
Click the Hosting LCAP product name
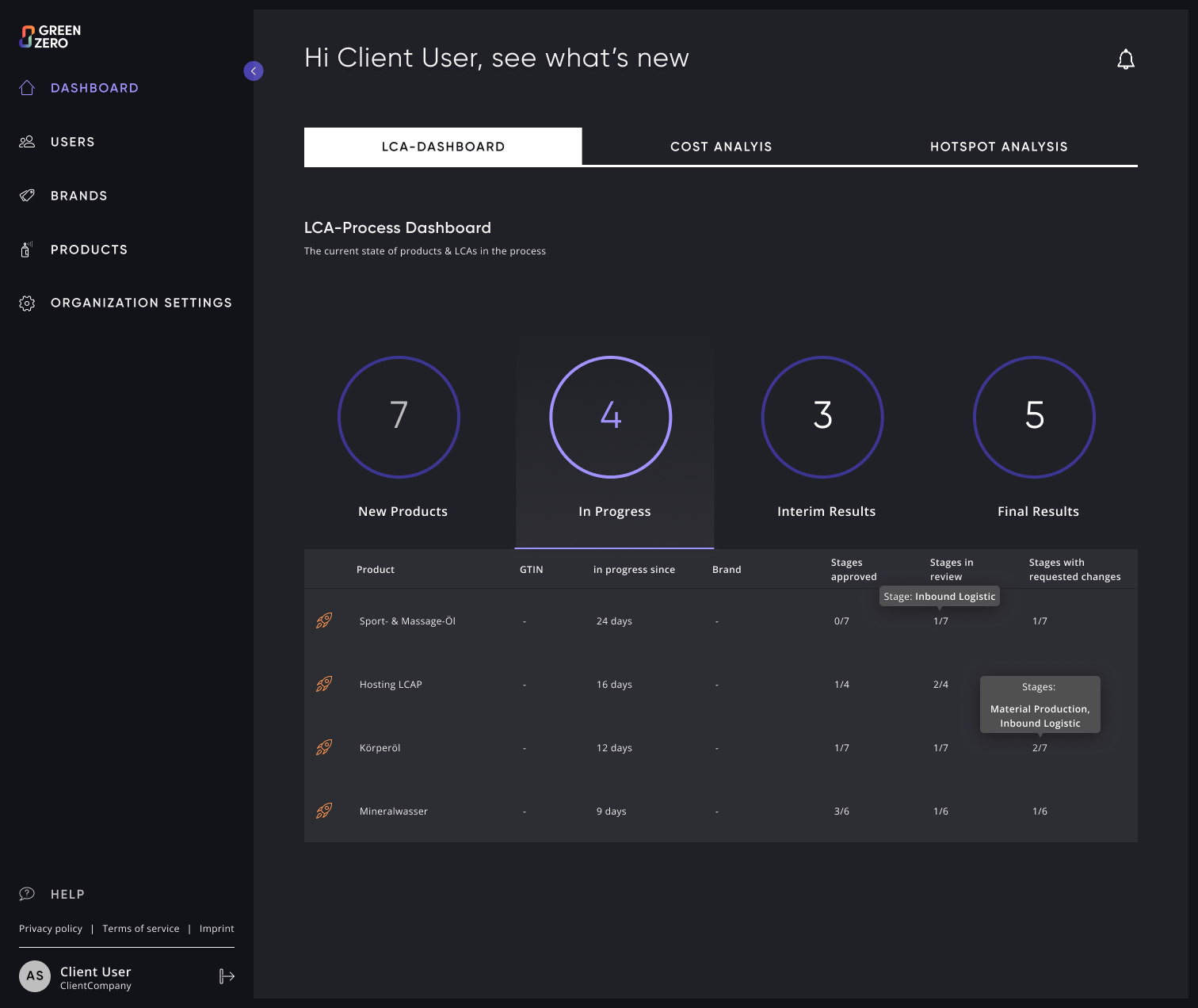(391, 685)
